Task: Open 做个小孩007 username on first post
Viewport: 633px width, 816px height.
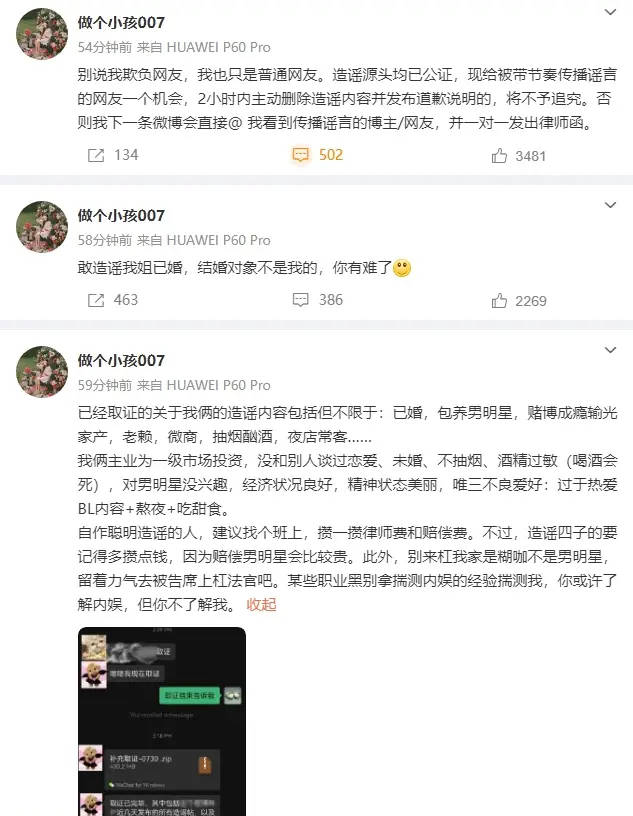Action: tap(121, 22)
